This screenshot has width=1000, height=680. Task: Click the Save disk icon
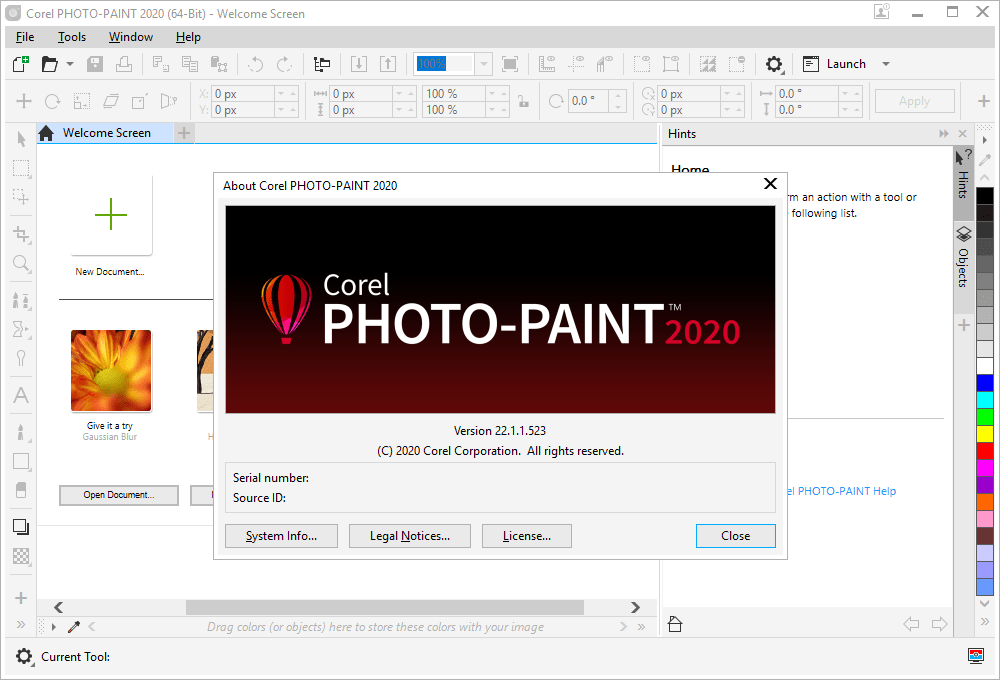[95, 64]
